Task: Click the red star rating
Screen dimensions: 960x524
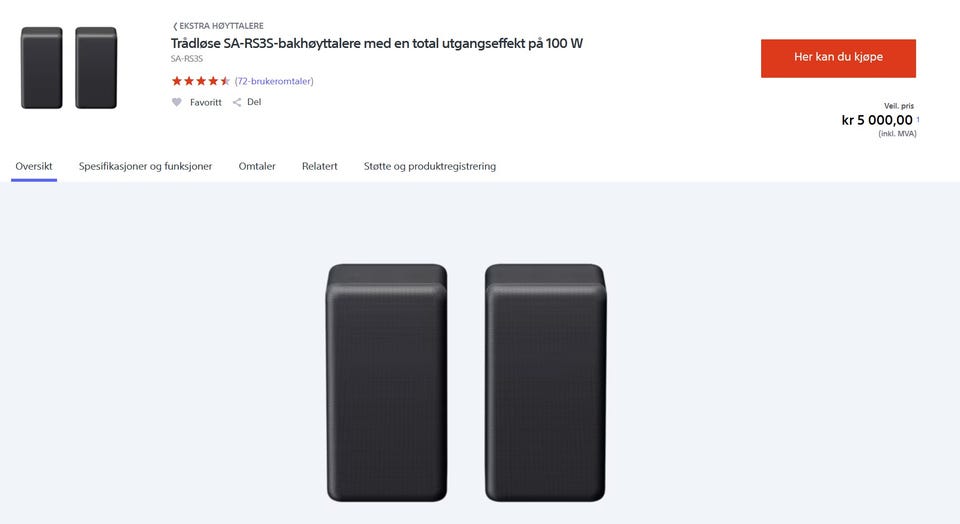Action: coord(200,81)
